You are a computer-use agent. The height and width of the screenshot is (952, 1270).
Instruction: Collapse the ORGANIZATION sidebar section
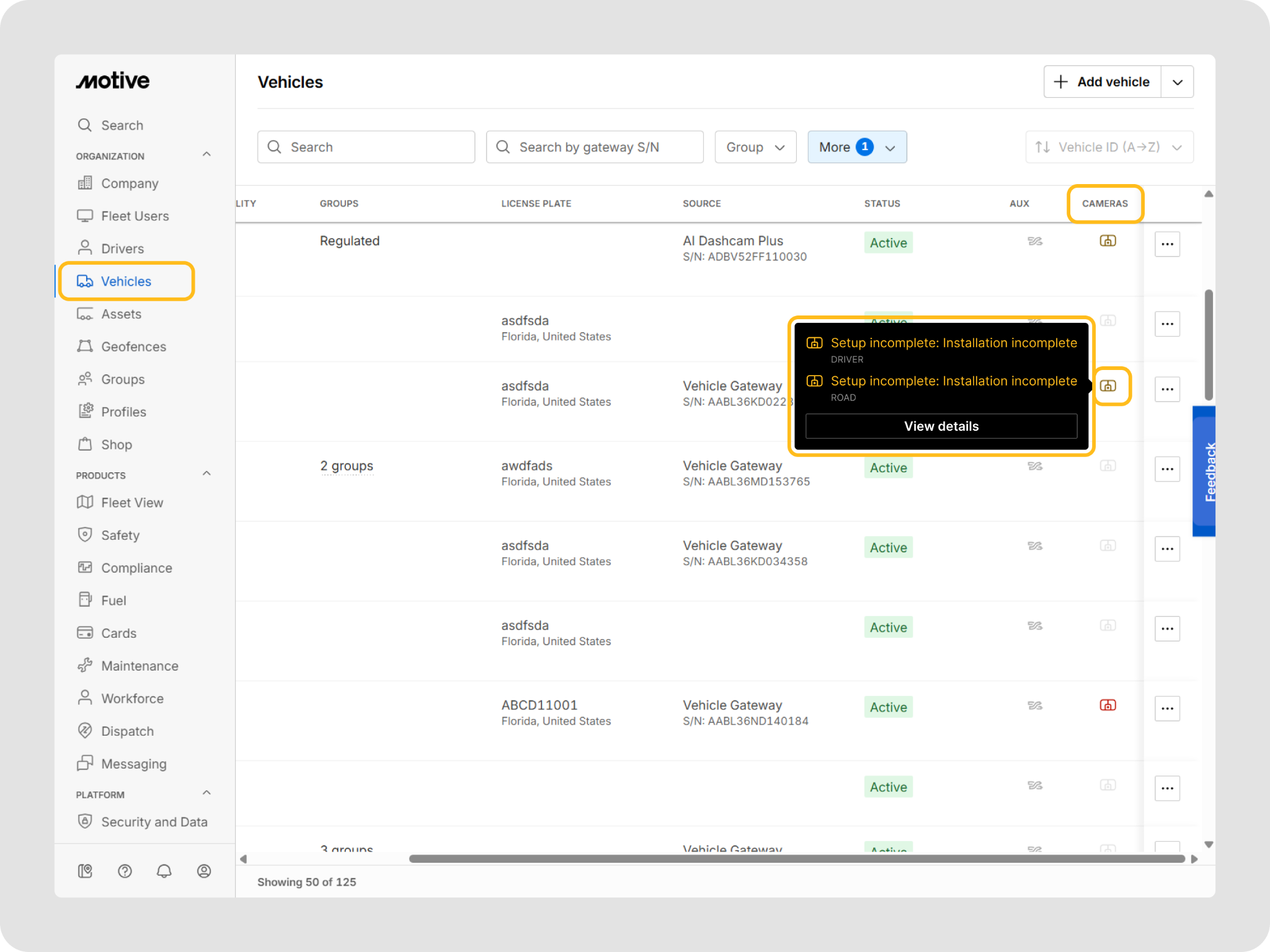click(x=206, y=155)
